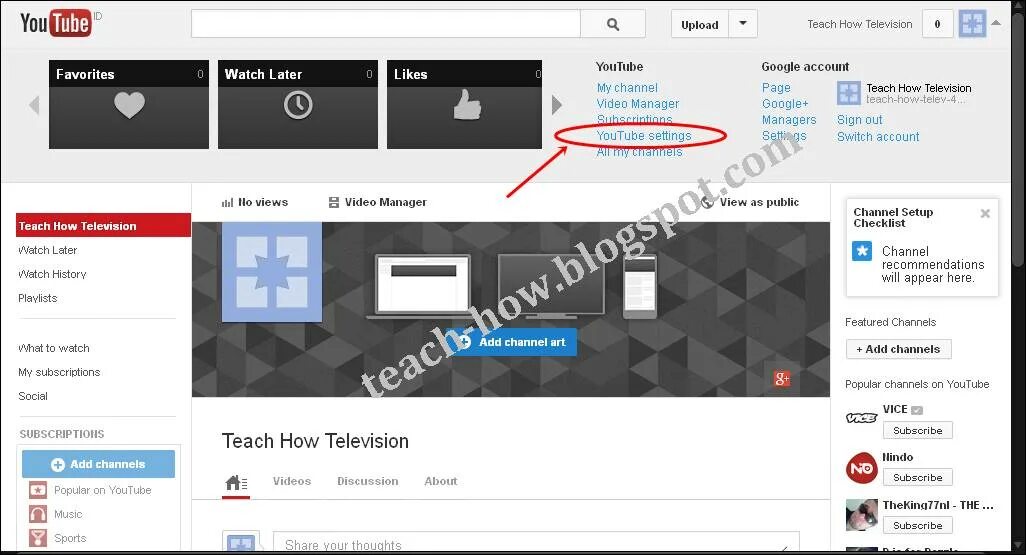Click Add channel art button
The image size is (1026, 555).
pos(514,342)
